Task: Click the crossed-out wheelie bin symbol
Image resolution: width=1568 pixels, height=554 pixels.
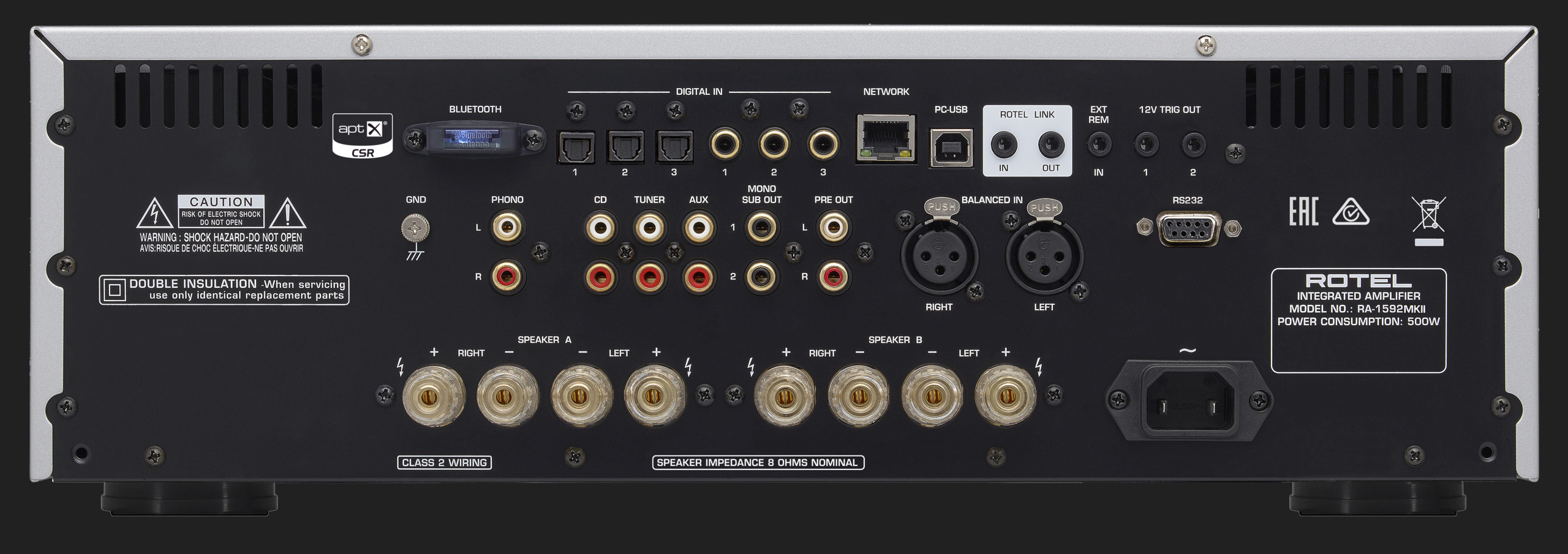Action: pyautogui.click(x=1428, y=215)
